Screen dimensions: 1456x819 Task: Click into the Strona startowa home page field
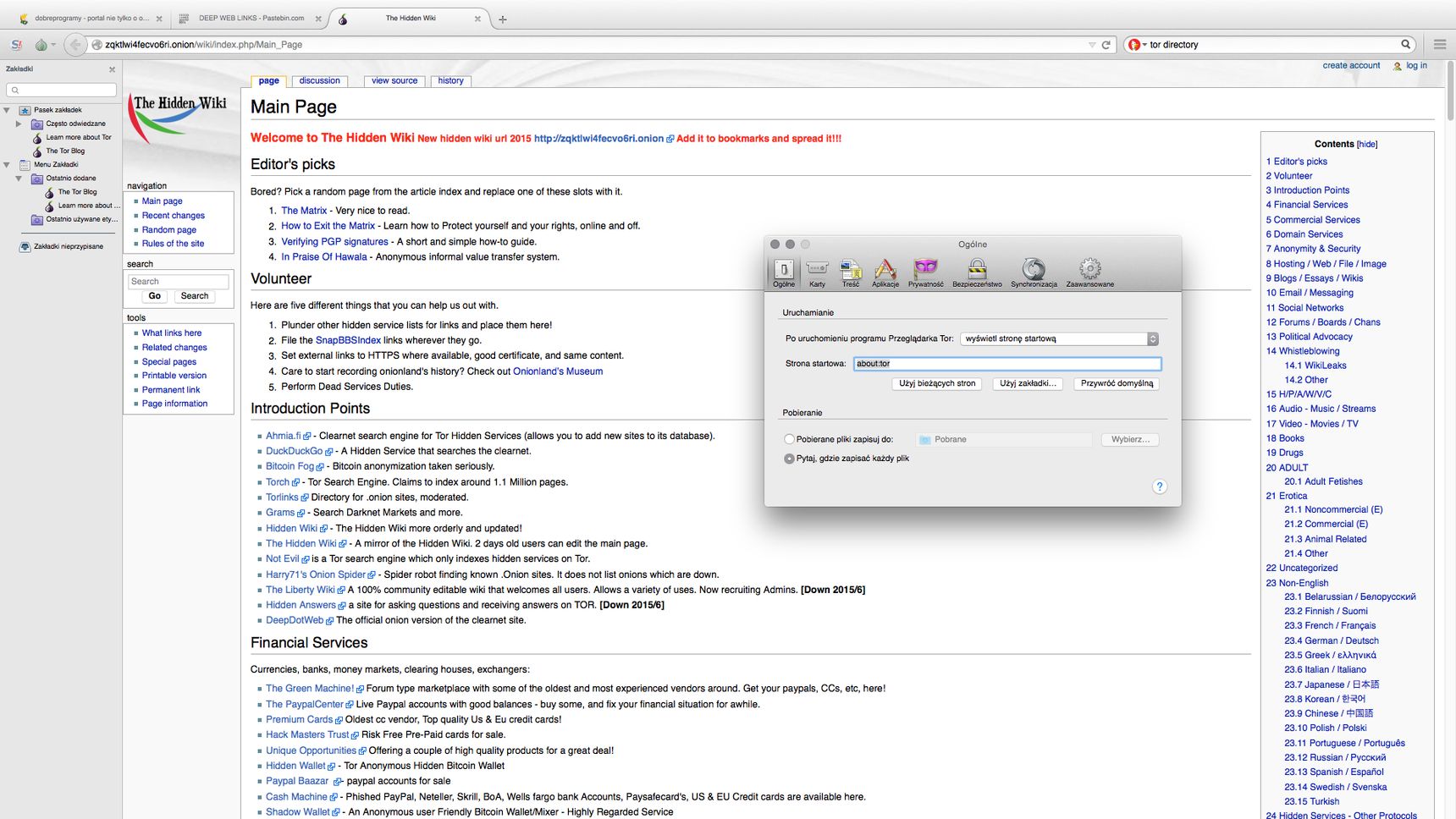1007,364
